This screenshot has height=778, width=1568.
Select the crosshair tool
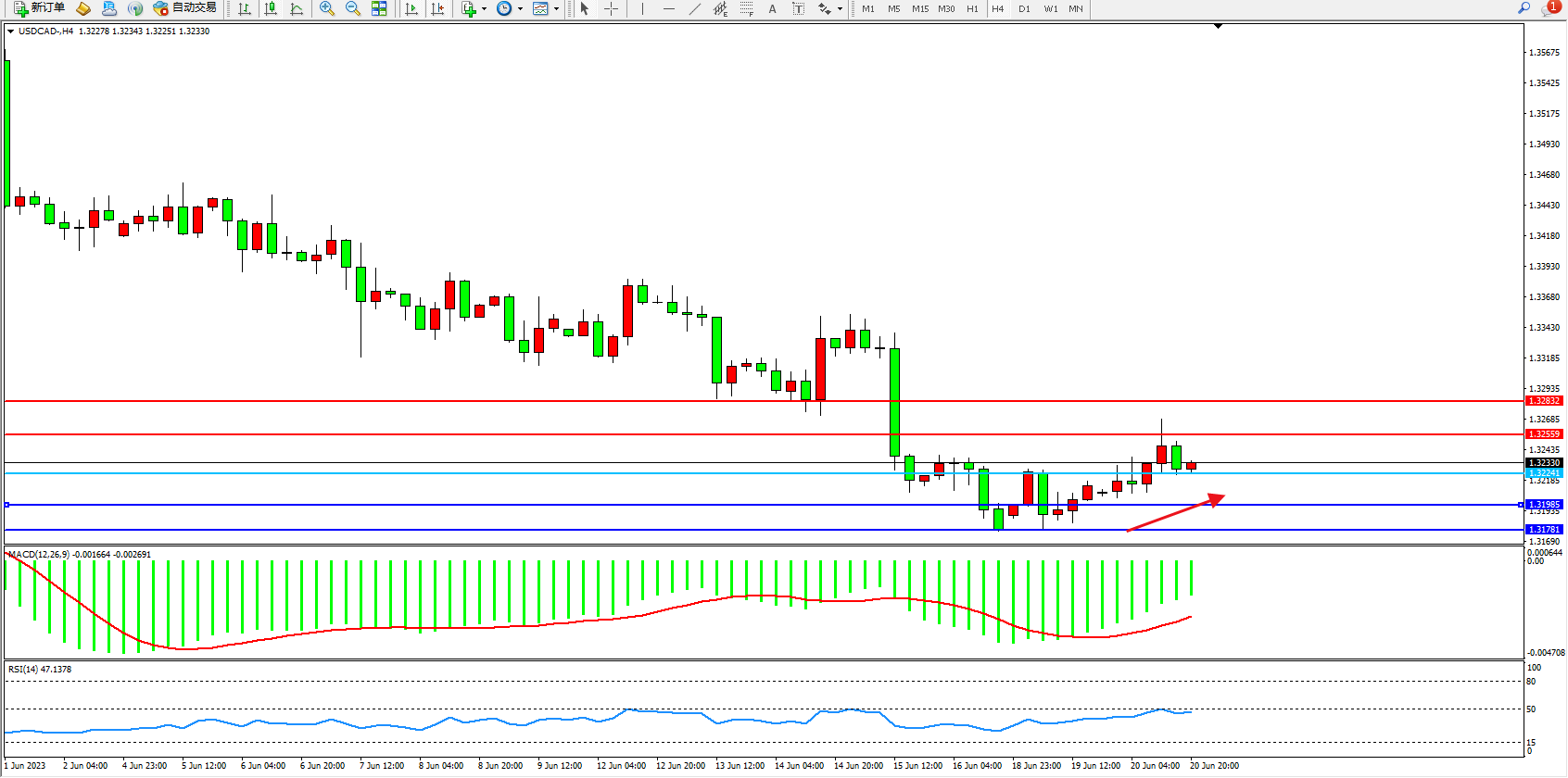611,8
